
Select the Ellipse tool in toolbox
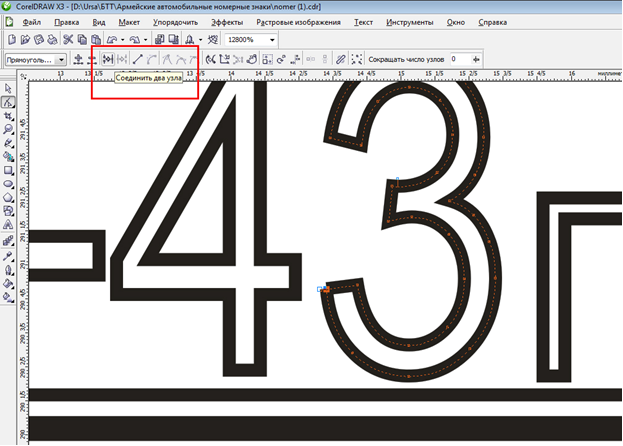tap(8, 184)
